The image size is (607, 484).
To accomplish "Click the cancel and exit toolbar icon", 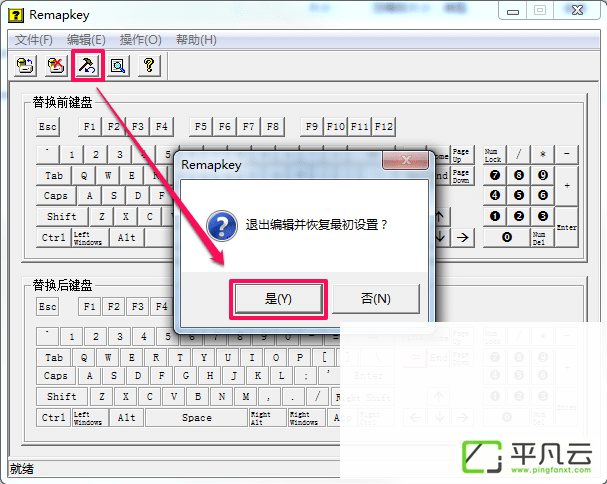I will click(x=56, y=65).
